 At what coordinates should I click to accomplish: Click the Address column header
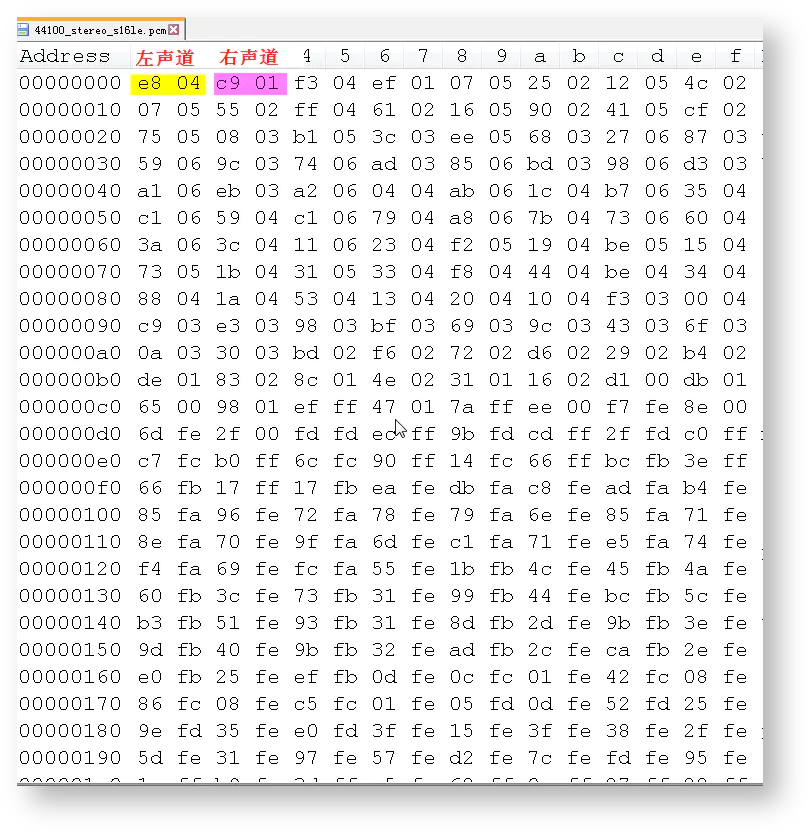[x=65, y=57]
